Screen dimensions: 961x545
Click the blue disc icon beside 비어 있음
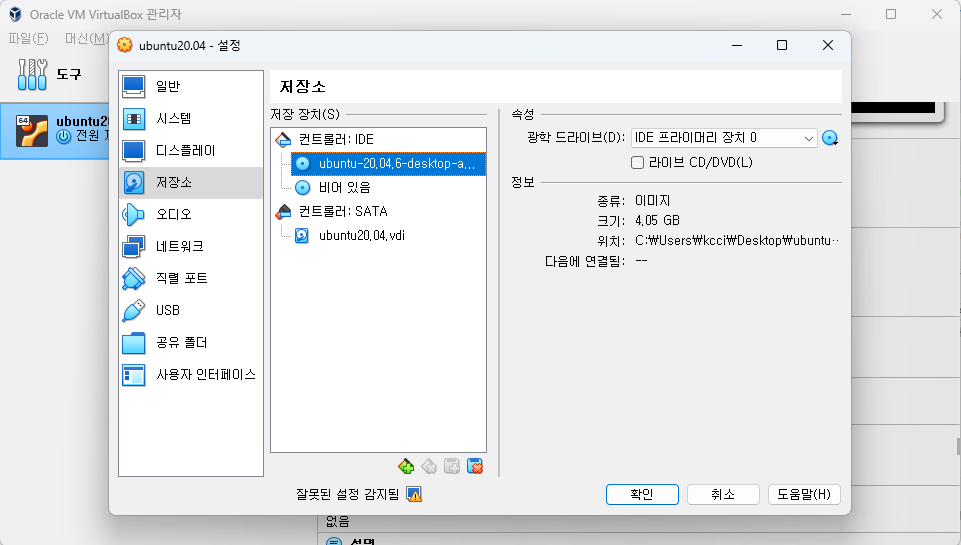(x=303, y=188)
